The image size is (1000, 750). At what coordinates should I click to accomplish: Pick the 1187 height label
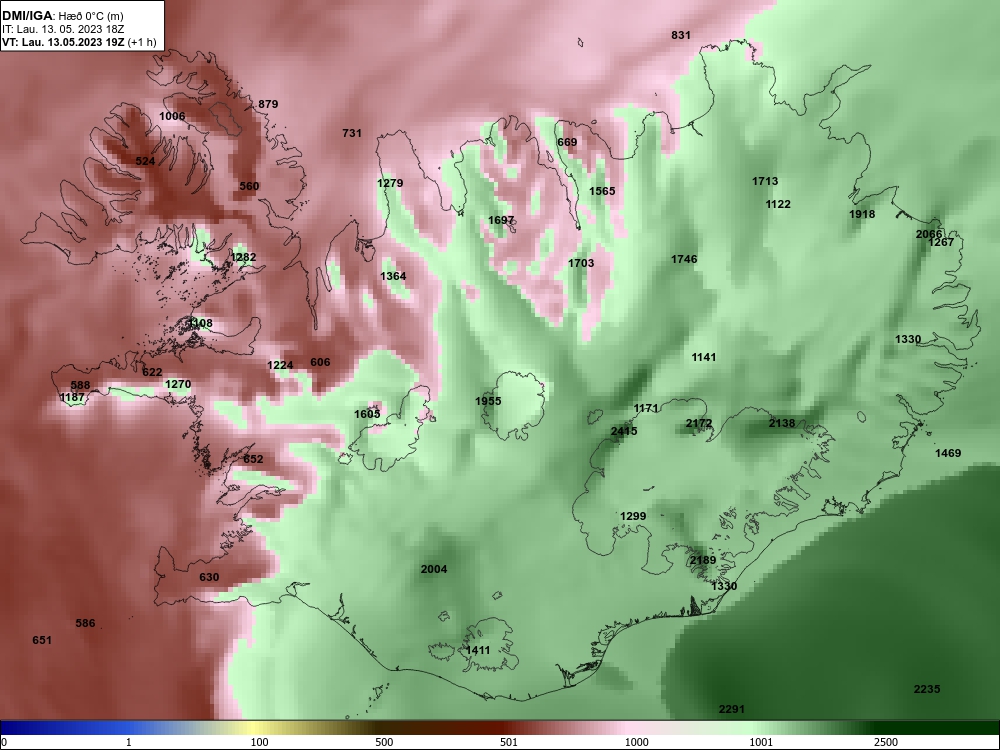pos(72,397)
